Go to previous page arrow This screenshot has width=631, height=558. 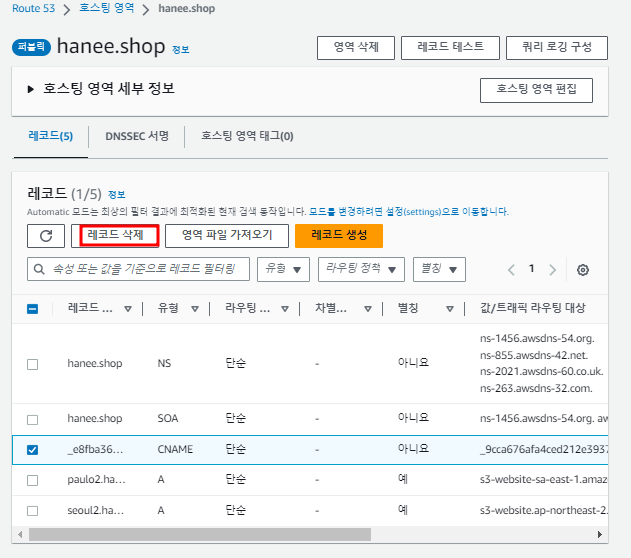tap(511, 270)
